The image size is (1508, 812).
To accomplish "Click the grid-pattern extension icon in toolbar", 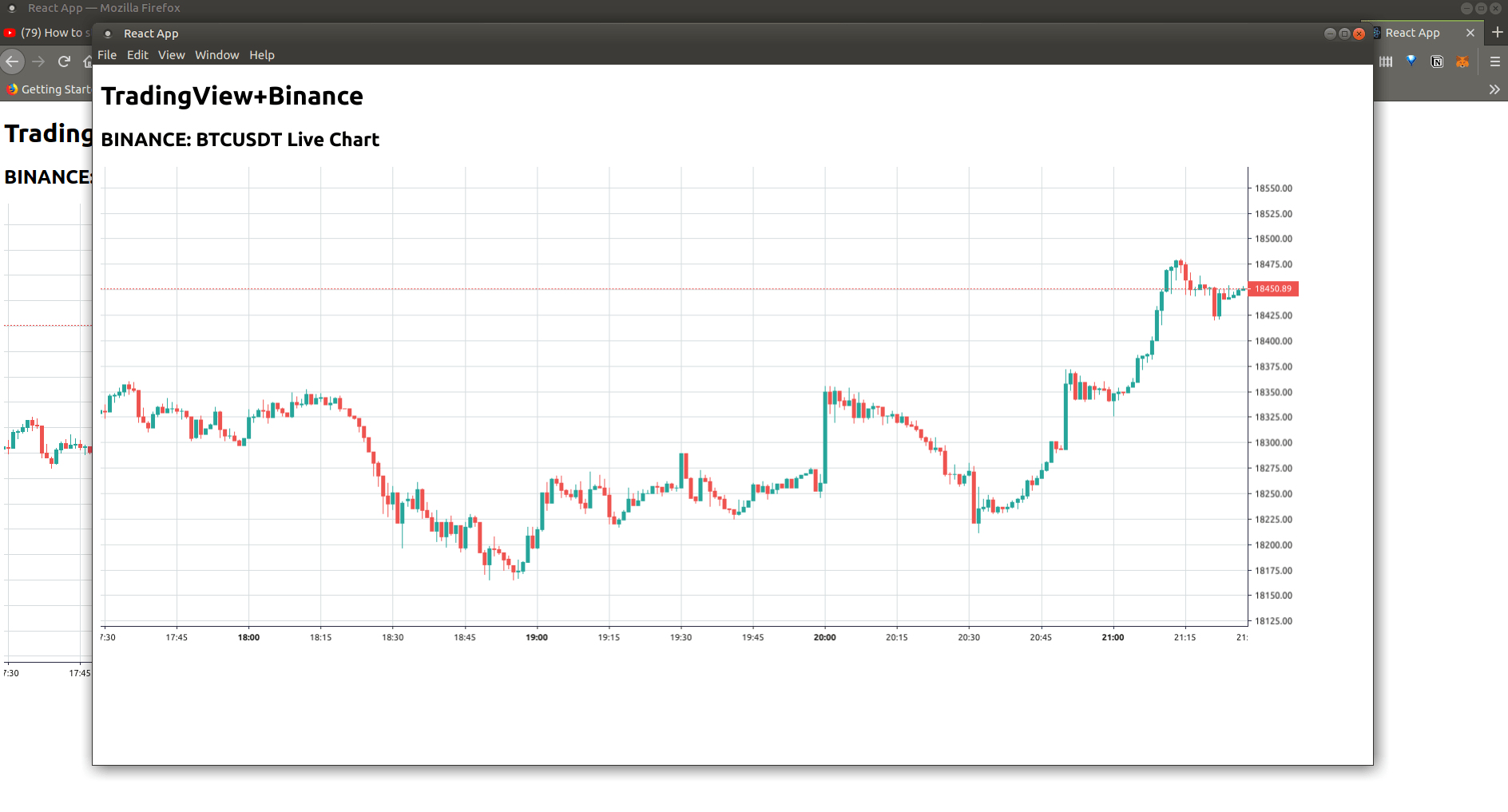I will (x=1387, y=61).
